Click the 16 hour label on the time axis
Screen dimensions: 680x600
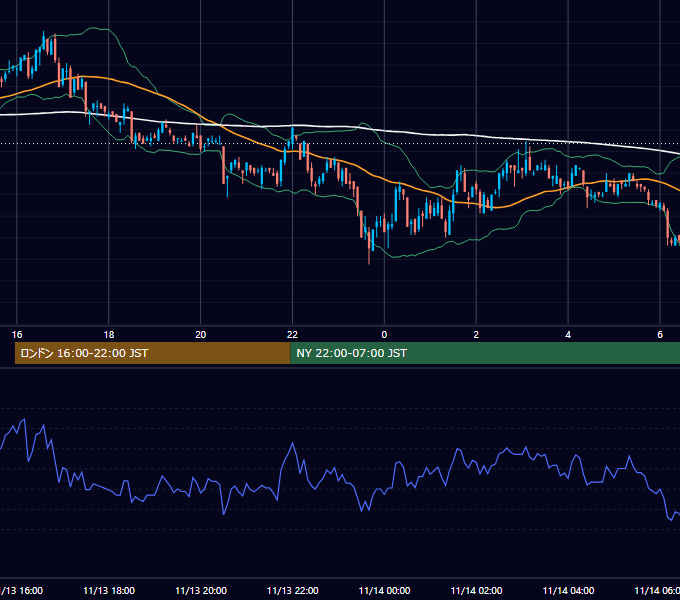(x=17, y=335)
